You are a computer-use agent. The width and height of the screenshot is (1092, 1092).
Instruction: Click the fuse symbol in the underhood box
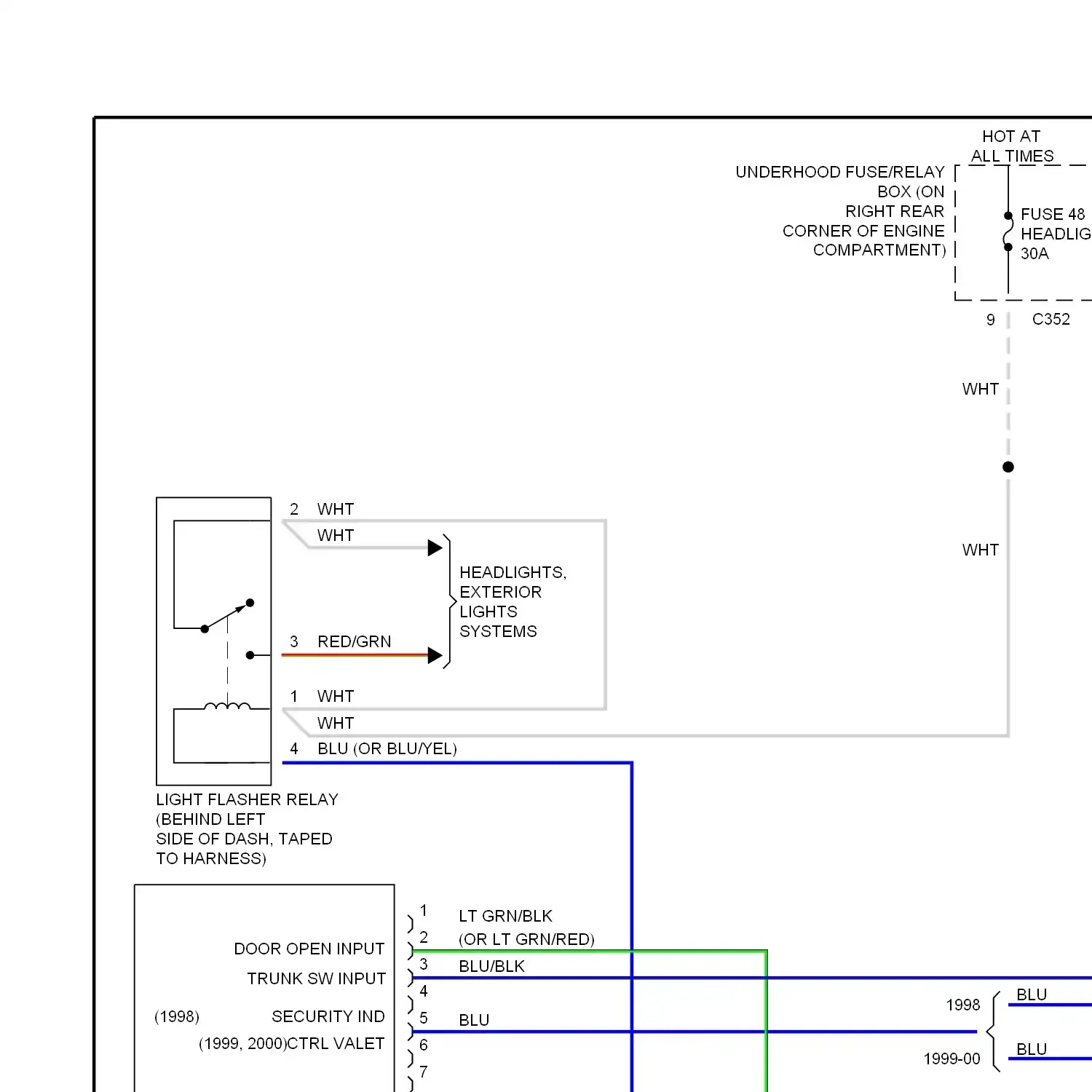pyautogui.click(x=1008, y=232)
